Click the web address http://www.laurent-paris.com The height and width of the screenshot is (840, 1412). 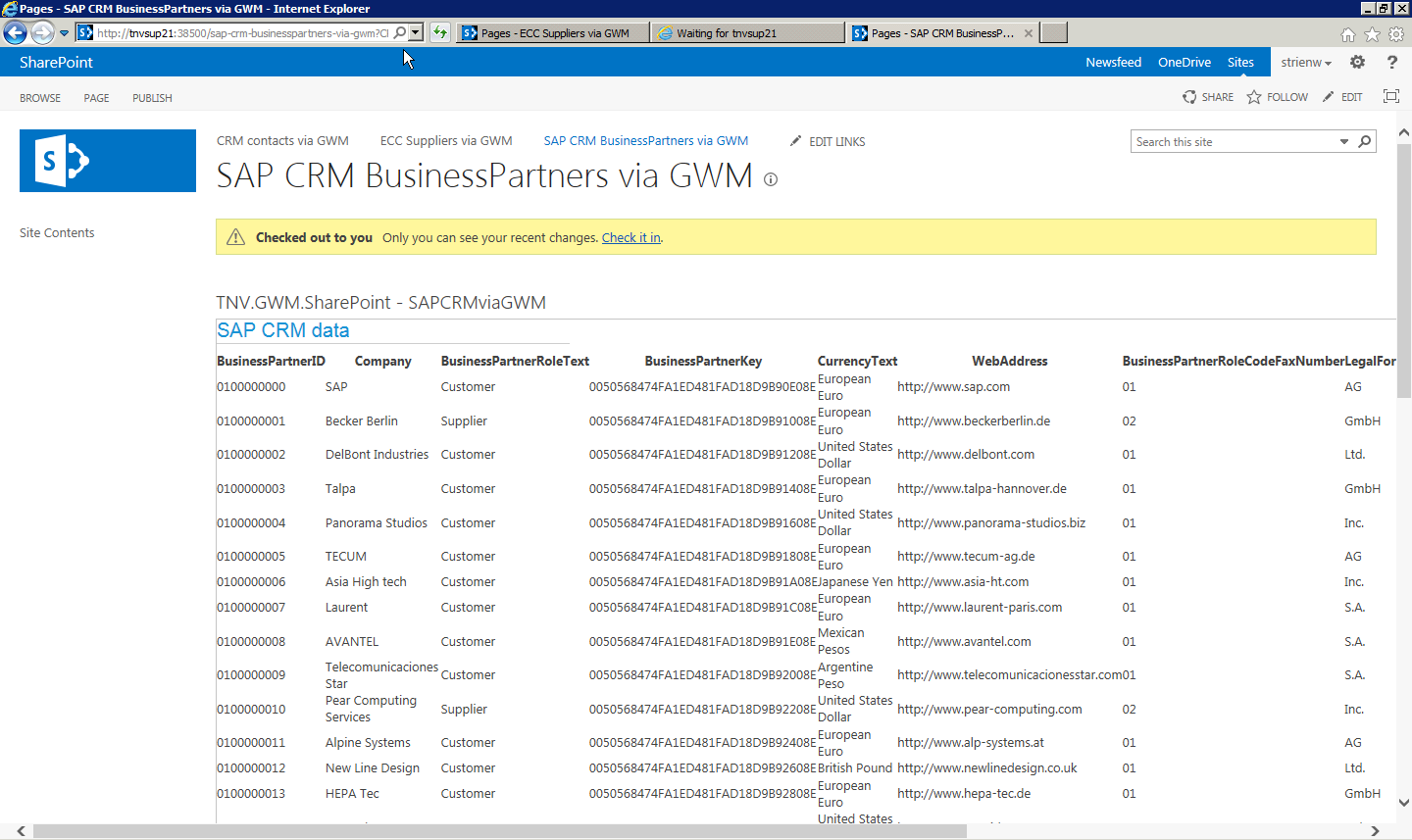click(x=980, y=608)
